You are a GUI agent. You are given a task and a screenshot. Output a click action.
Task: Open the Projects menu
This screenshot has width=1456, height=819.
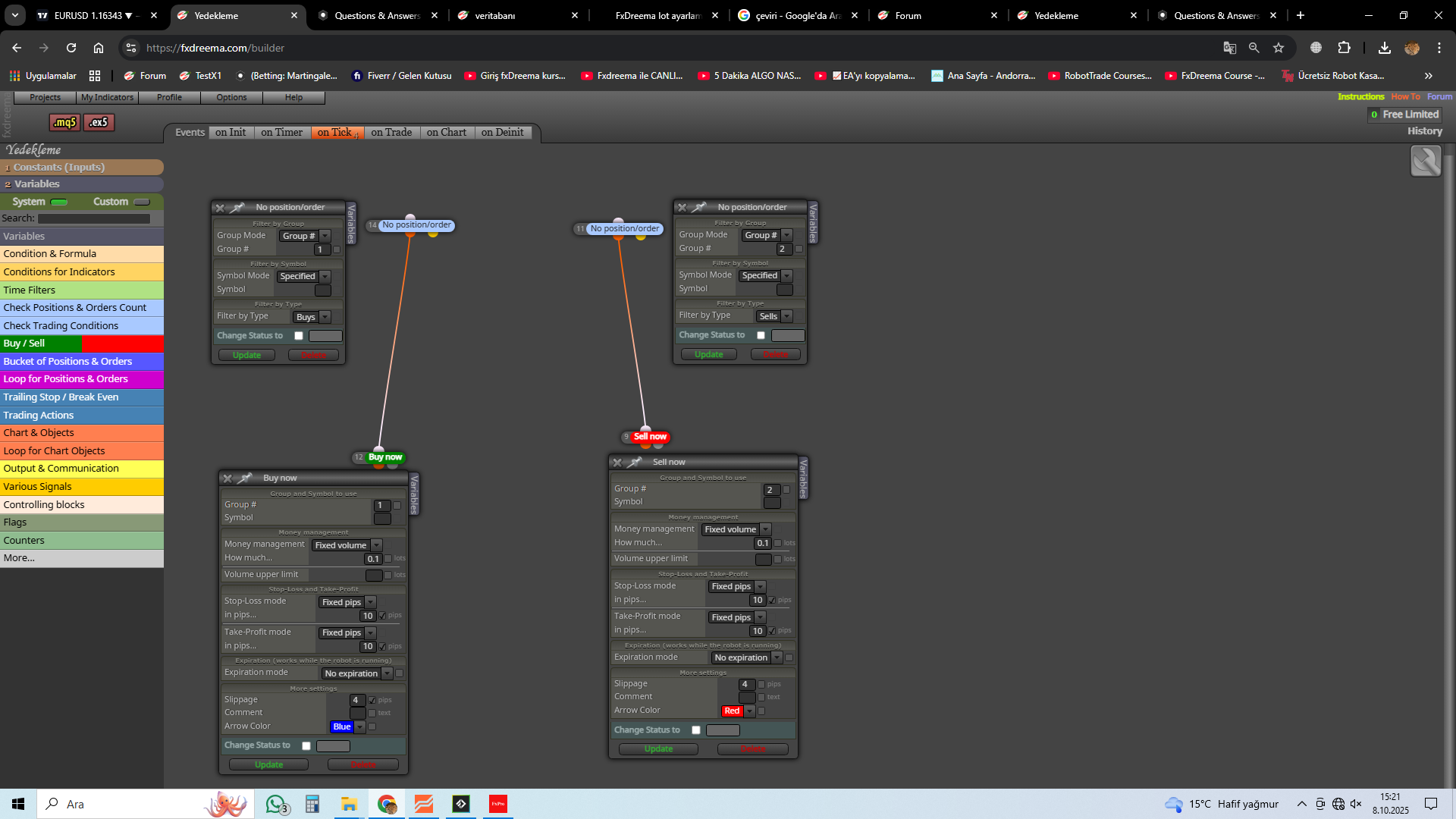(x=45, y=97)
